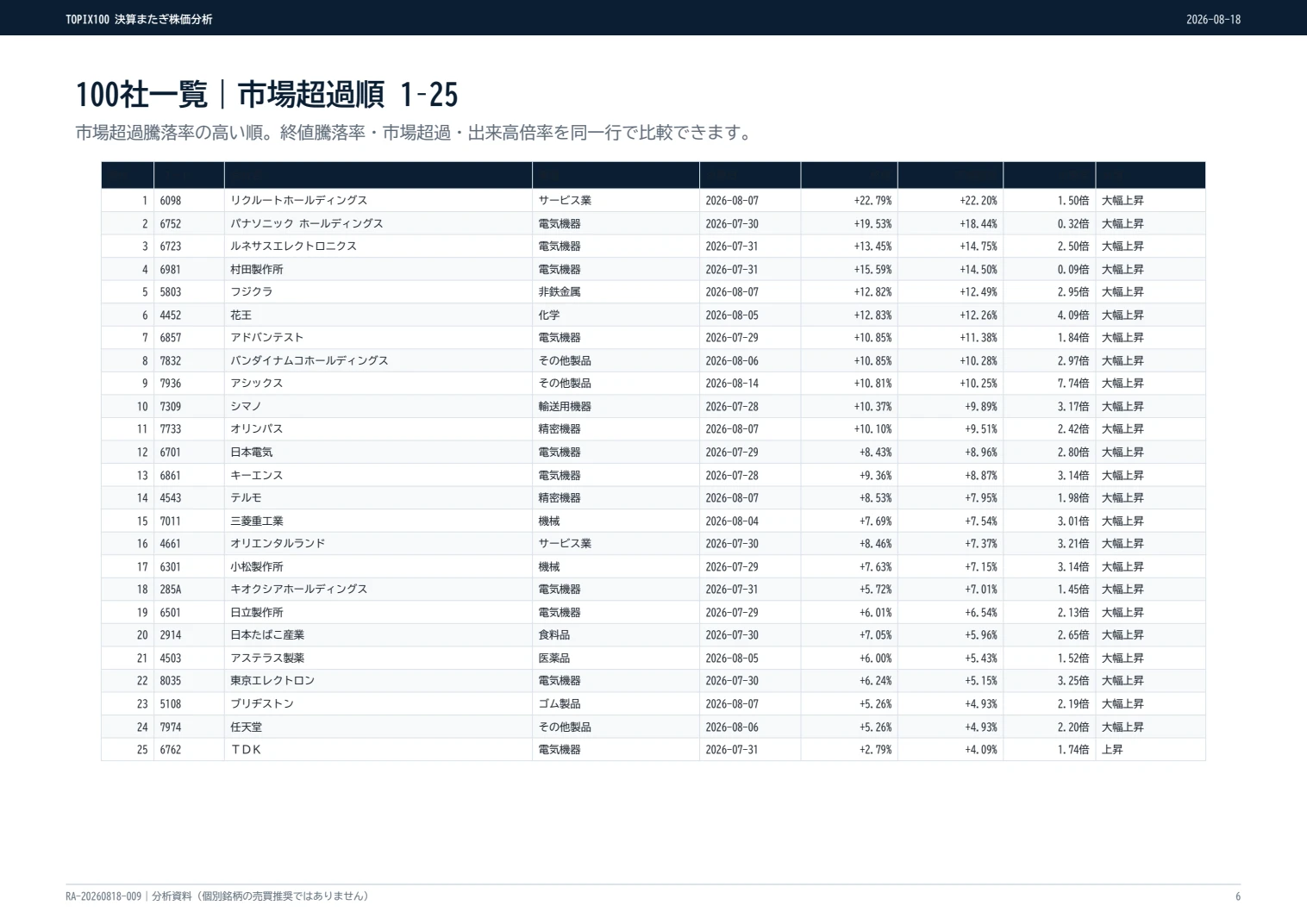1307x924 pixels.
Task: Select アドバンテスト's date 2026-07-29
Action: [x=732, y=338]
